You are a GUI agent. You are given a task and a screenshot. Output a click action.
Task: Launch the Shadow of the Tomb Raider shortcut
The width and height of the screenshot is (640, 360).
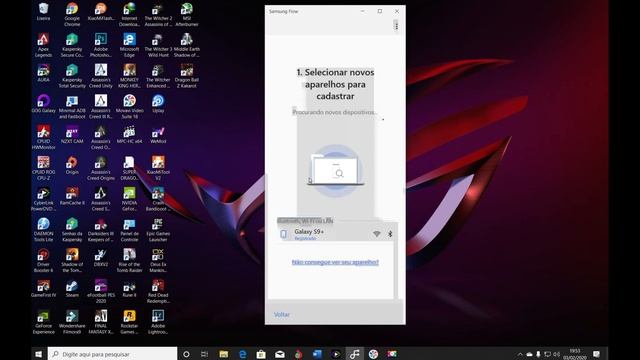(x=72, y=260)
